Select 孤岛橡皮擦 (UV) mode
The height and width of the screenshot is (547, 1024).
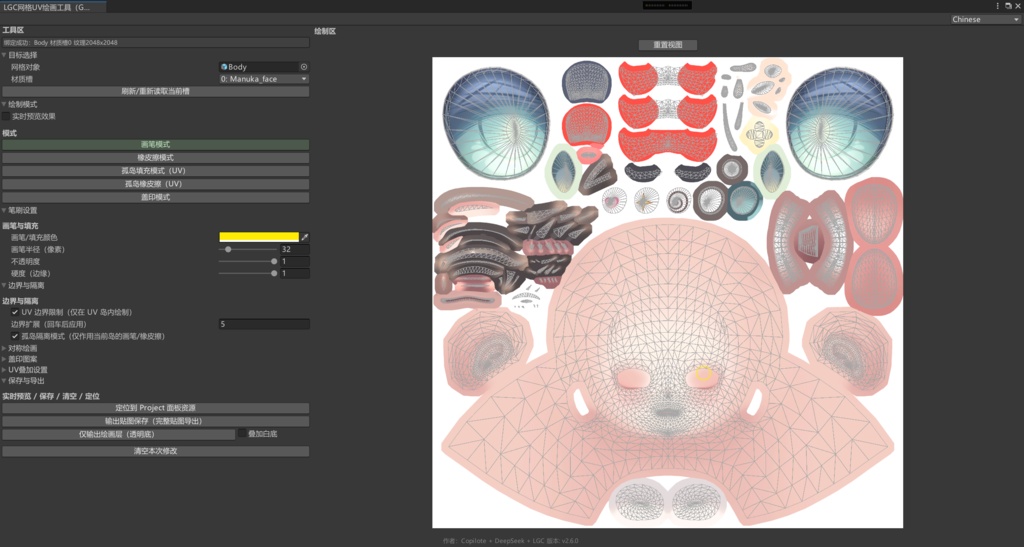pos(155,184)
